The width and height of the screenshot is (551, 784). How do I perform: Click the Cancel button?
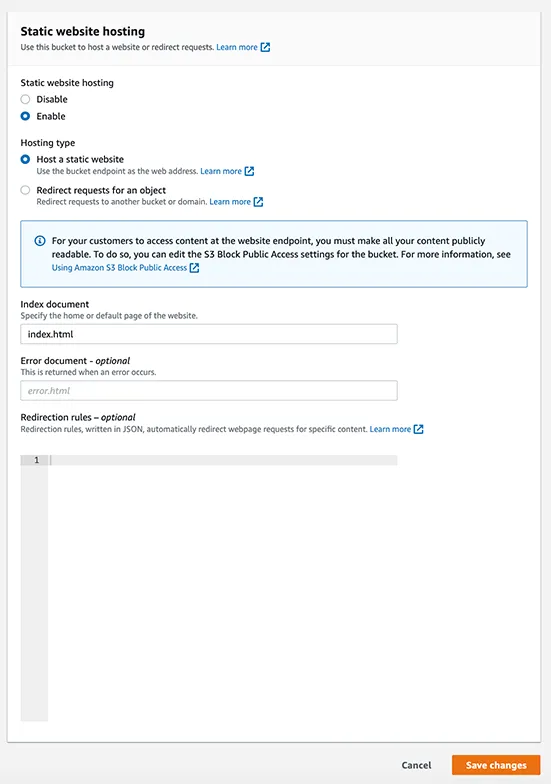point(416,765)
